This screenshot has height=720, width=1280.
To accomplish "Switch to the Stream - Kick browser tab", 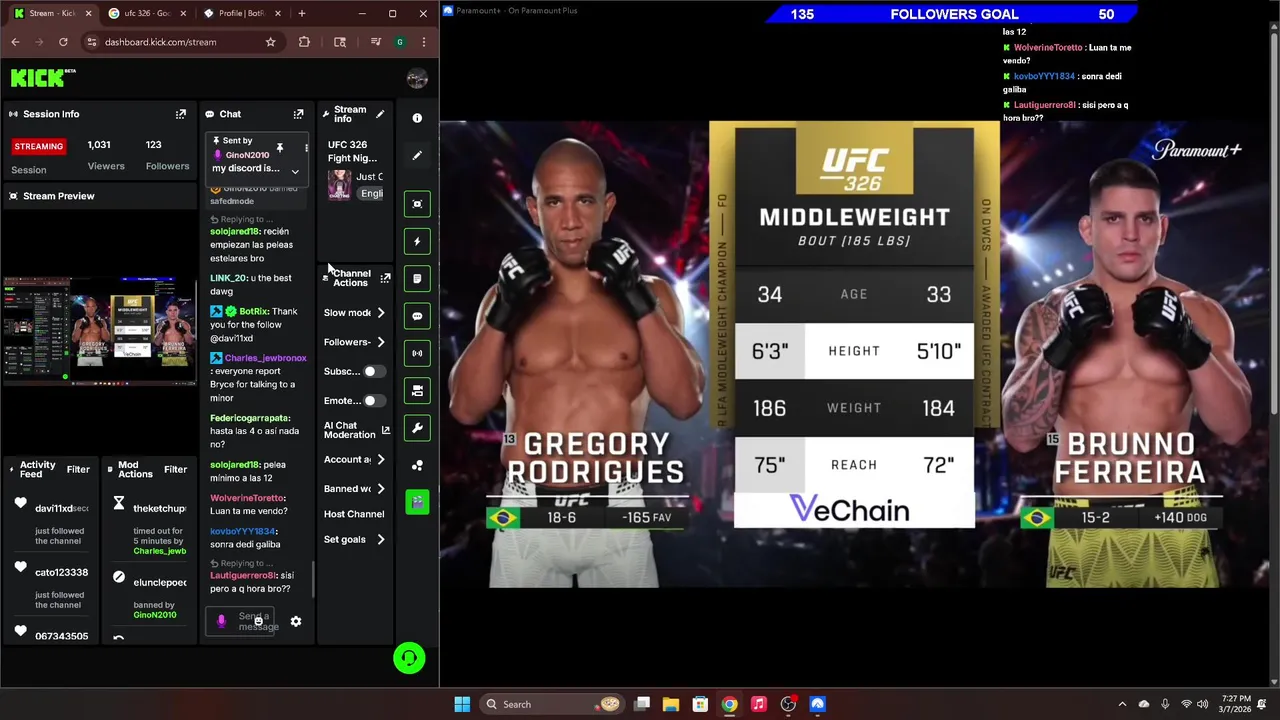I will (x=52, y=13).
